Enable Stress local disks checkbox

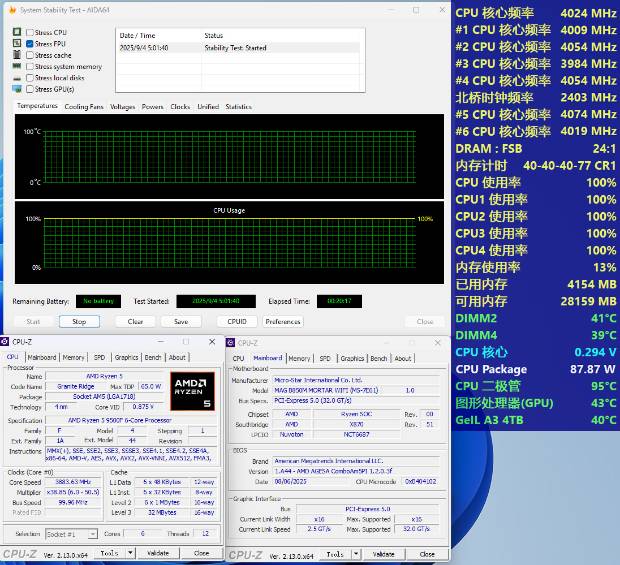pos(30,78)
